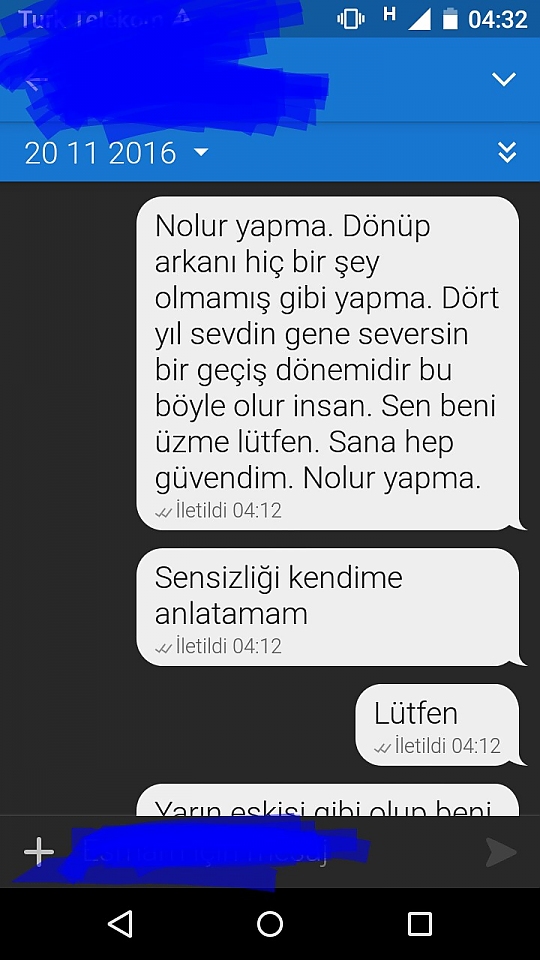Expand the header with the down chevron
Screen dimensions: 540x960
(x=504, y=79)
